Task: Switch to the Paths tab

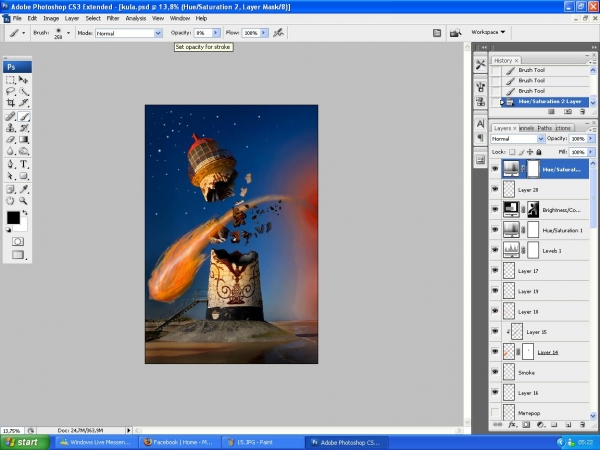Action: pyautogui.click(x=545, y=128)
